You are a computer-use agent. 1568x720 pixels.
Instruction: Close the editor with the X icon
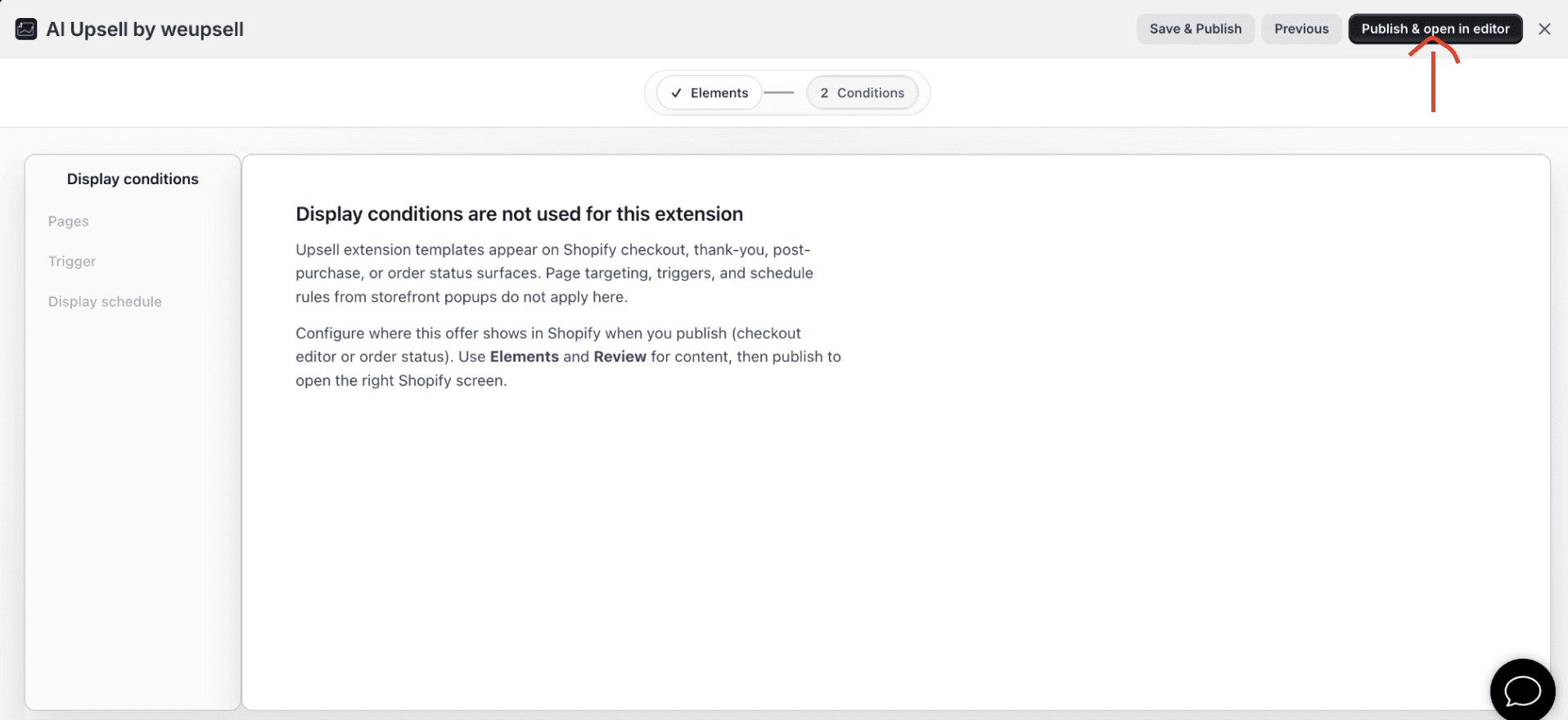pos(1544,29)
